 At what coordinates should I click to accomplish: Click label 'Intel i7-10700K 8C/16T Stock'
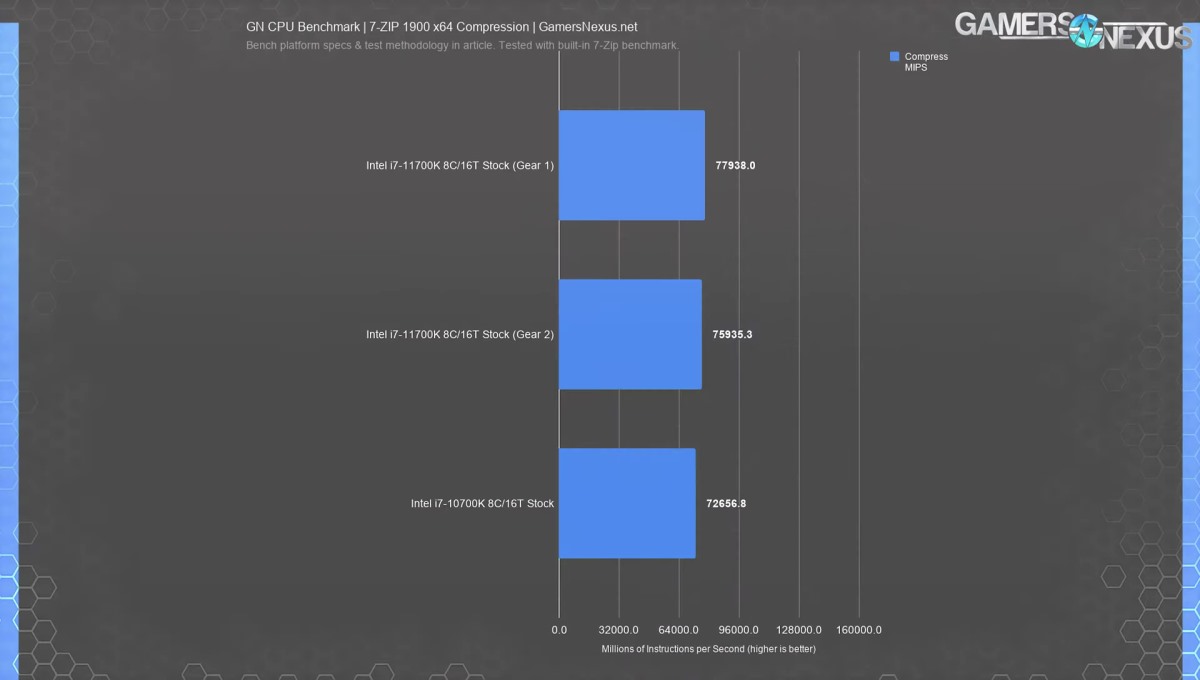482,504
